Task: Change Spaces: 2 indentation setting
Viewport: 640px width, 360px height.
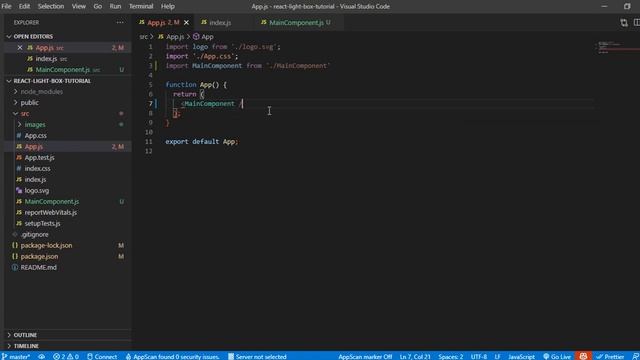Action: pos(451,356)
